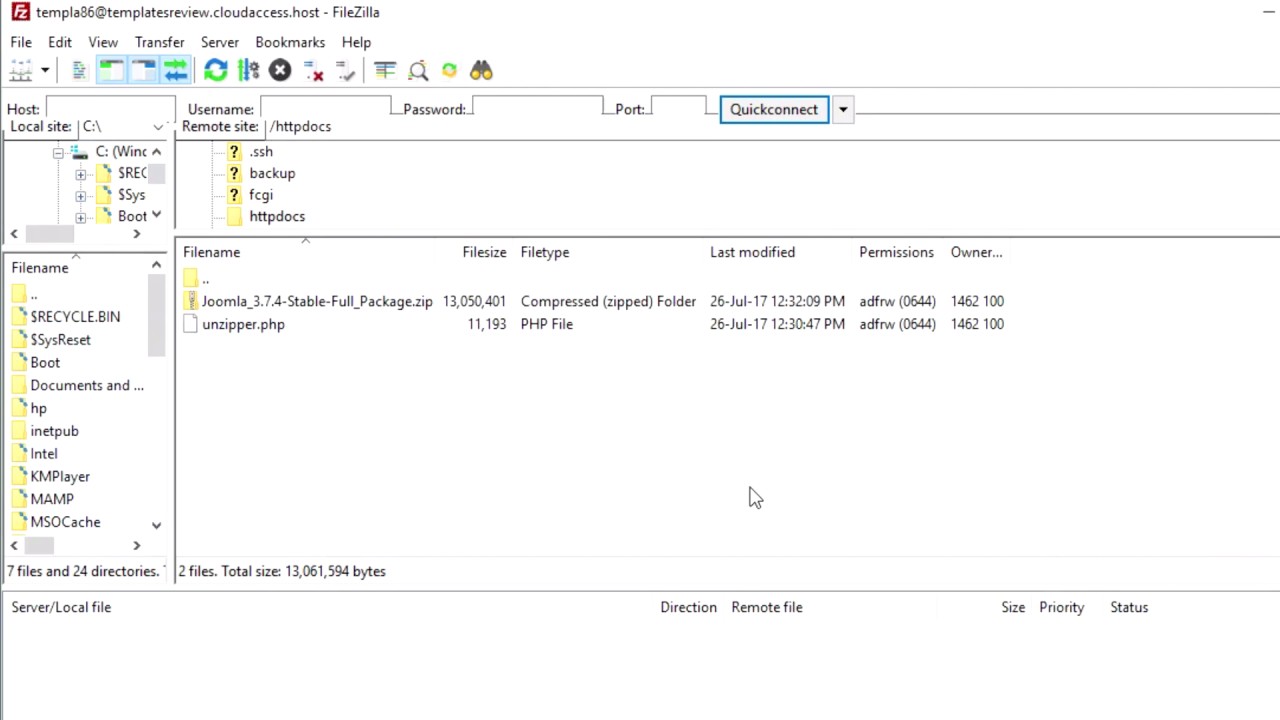The width and height of the screenshot is (1280, 720).
Task: Sort the remote list by Filesize column
Action: (484, 252)
